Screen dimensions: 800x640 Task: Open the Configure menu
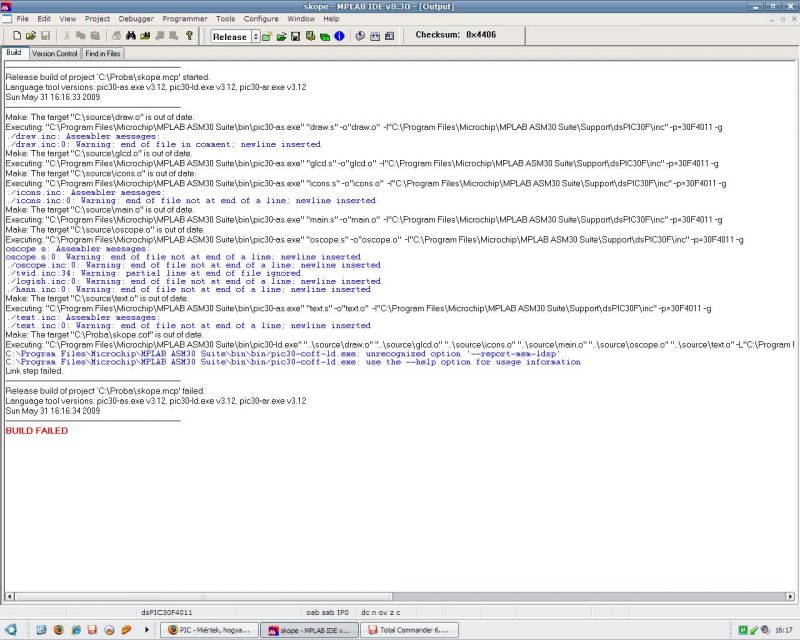[261, 19]
